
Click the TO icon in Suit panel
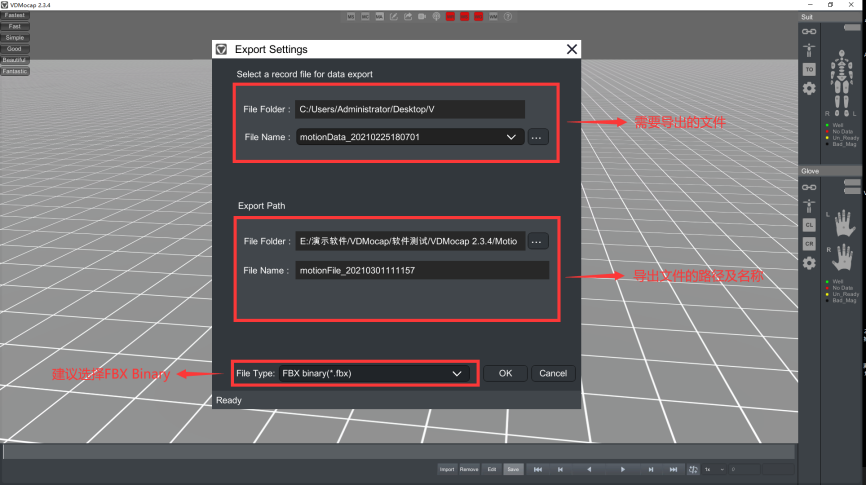(x=809, y=69)
